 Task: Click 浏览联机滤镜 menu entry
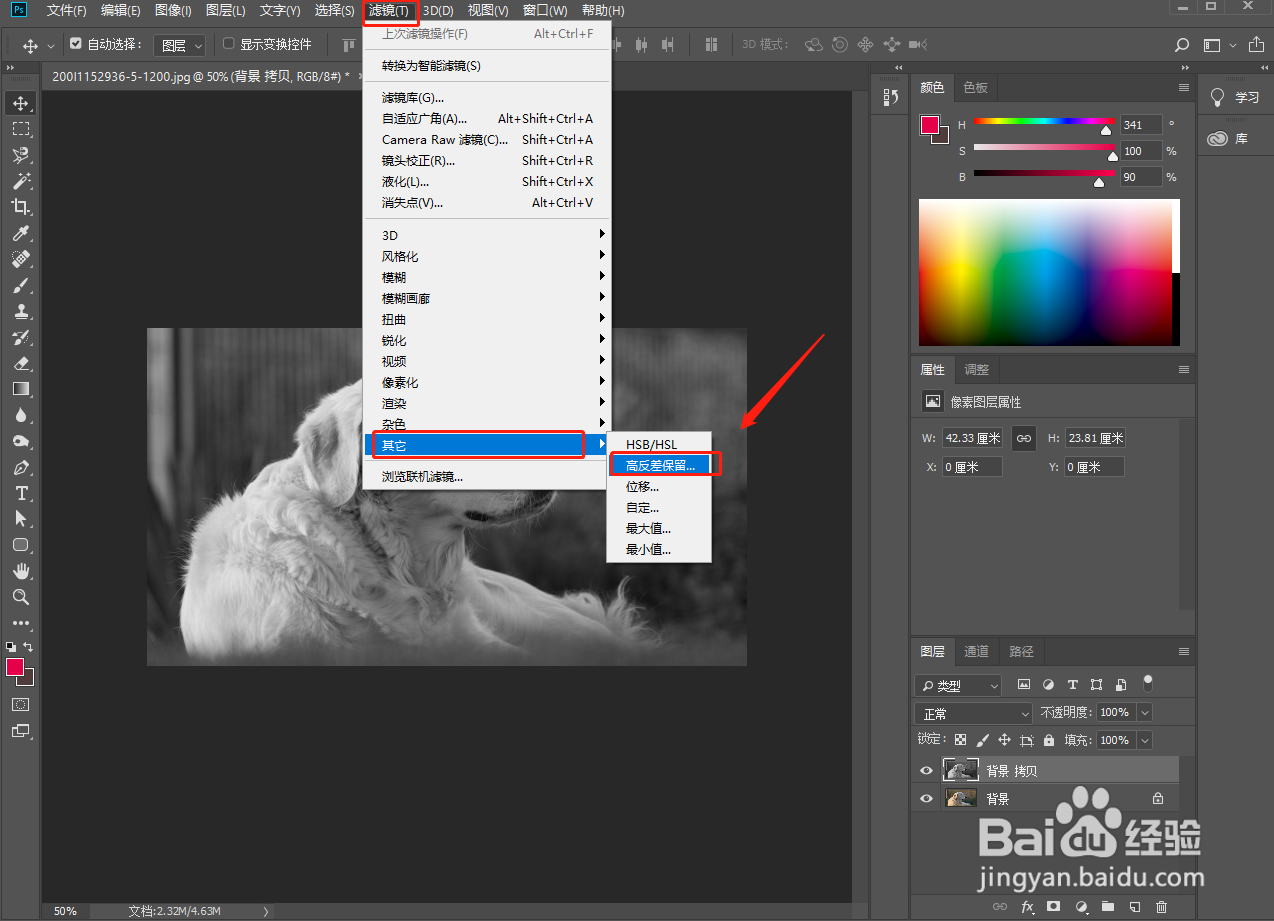click(422, 476)
